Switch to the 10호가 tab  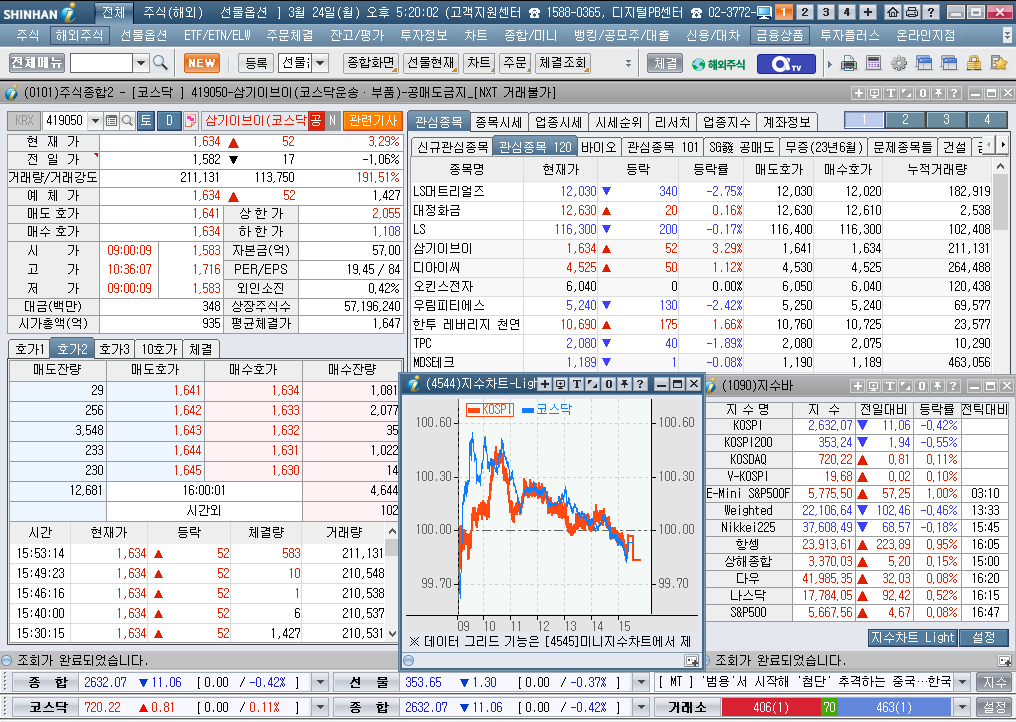(x=159, y=349)
